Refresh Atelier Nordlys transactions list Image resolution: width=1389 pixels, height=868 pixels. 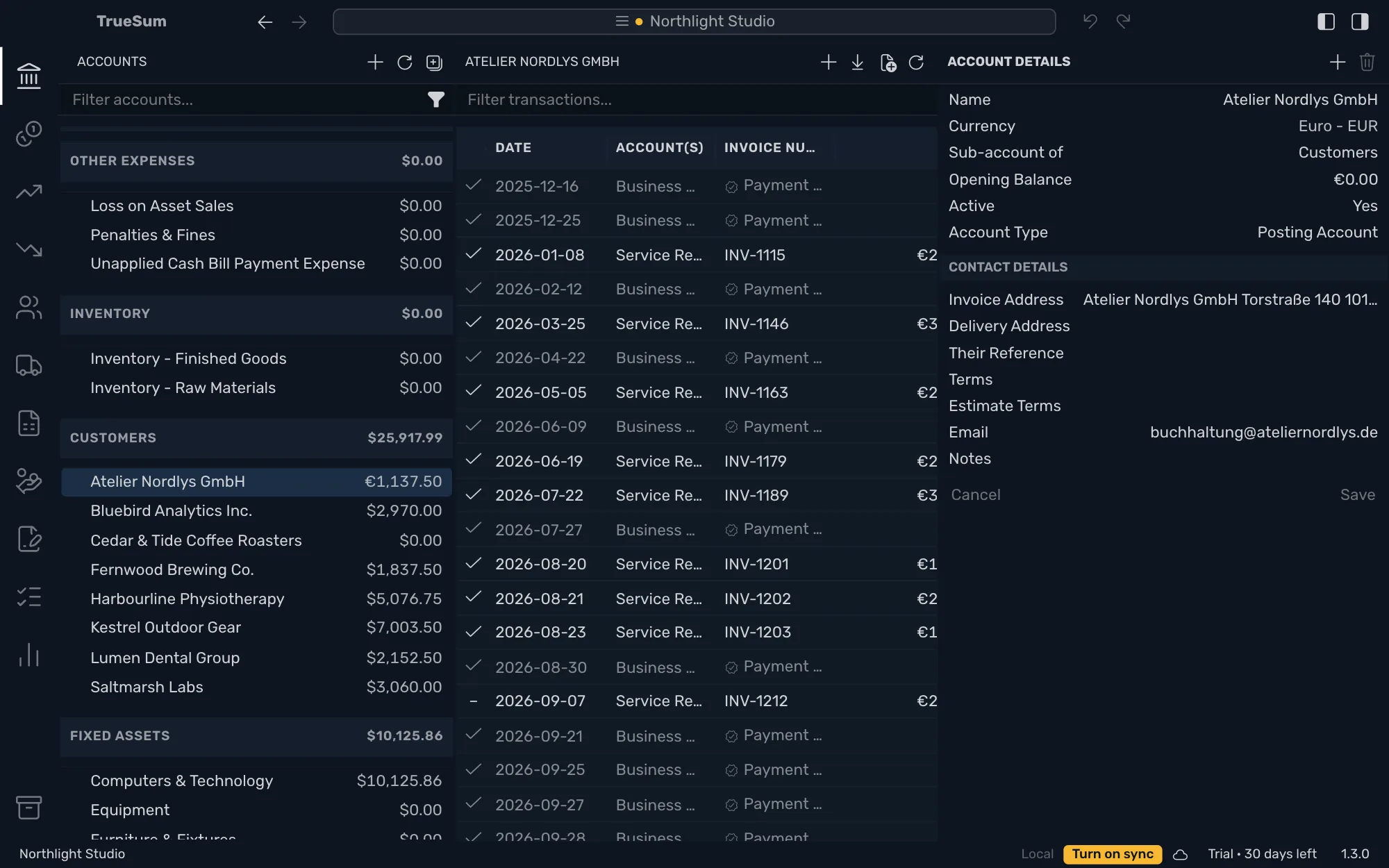pos(916,62)
